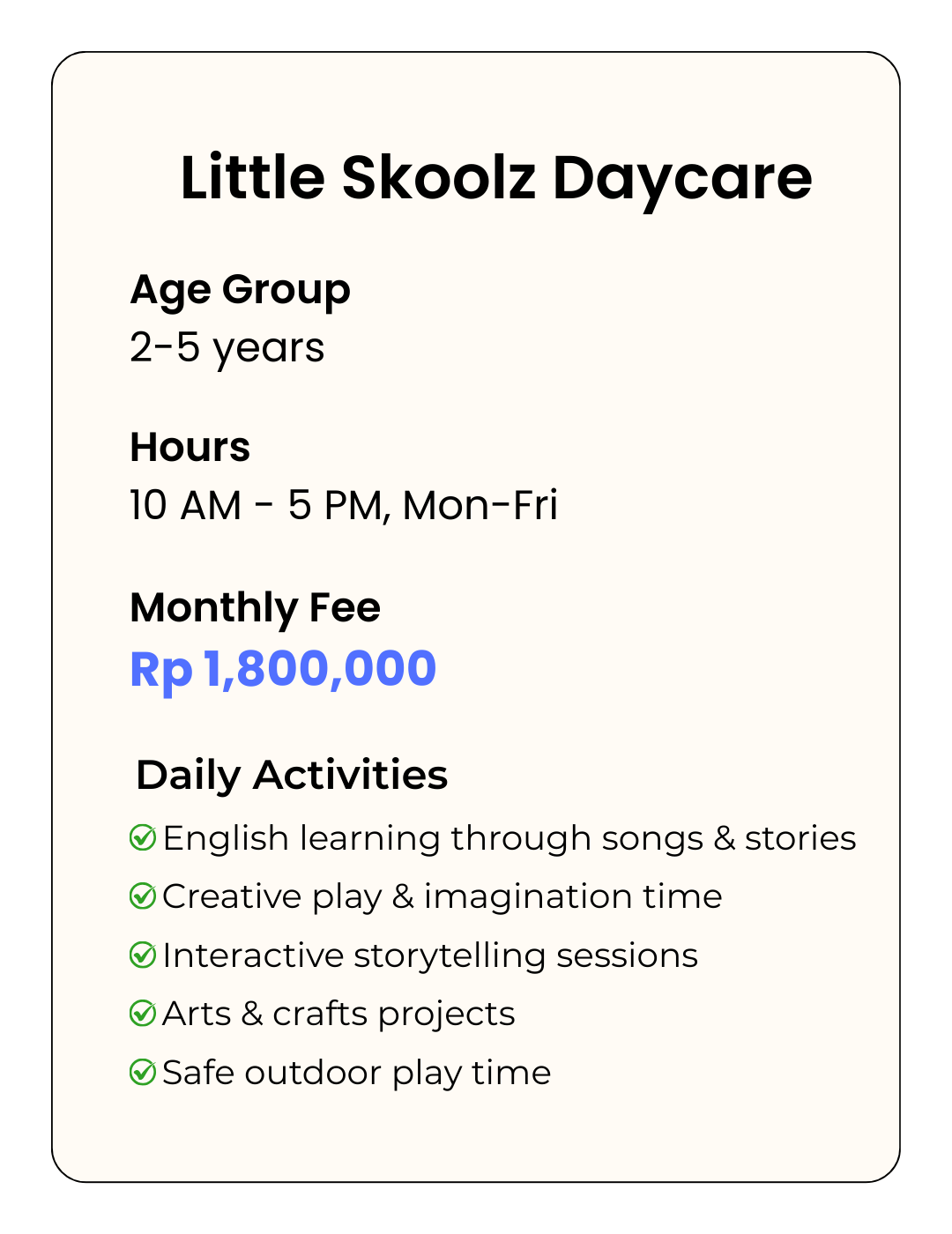Click the blue Rp 1,800,000 price

(283, 669)
